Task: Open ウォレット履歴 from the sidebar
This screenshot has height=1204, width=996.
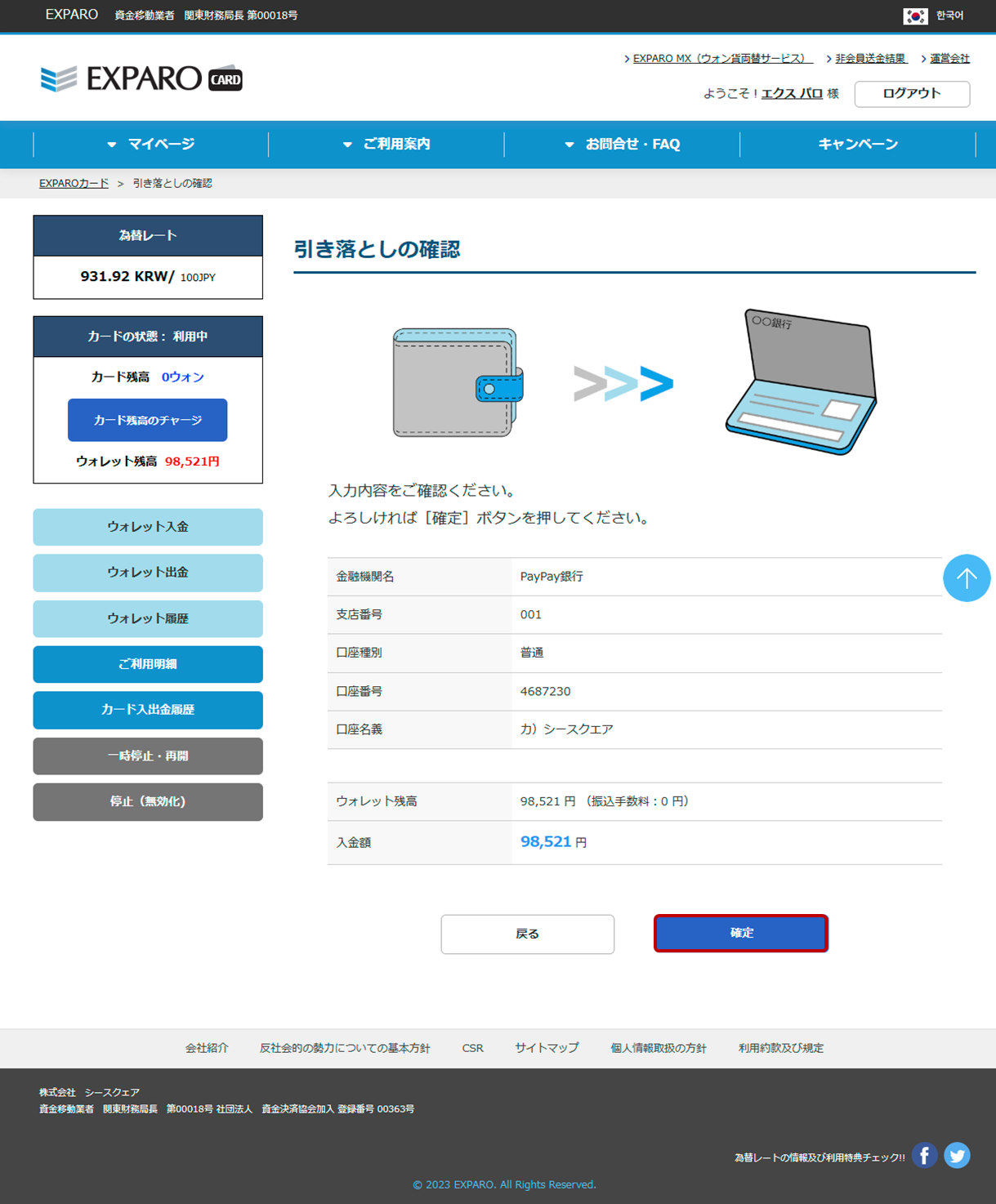Action: click(148, 618)
